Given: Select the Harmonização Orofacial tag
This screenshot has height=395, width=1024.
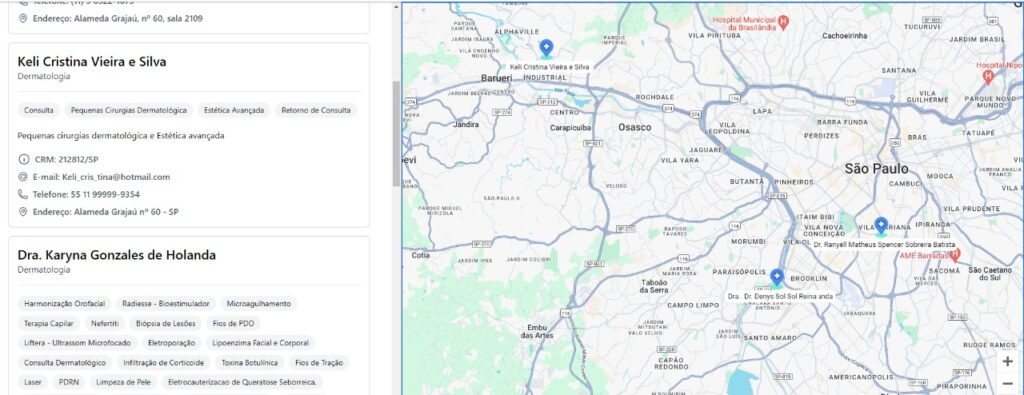Looking at the screenshot, I should (65, 304).
